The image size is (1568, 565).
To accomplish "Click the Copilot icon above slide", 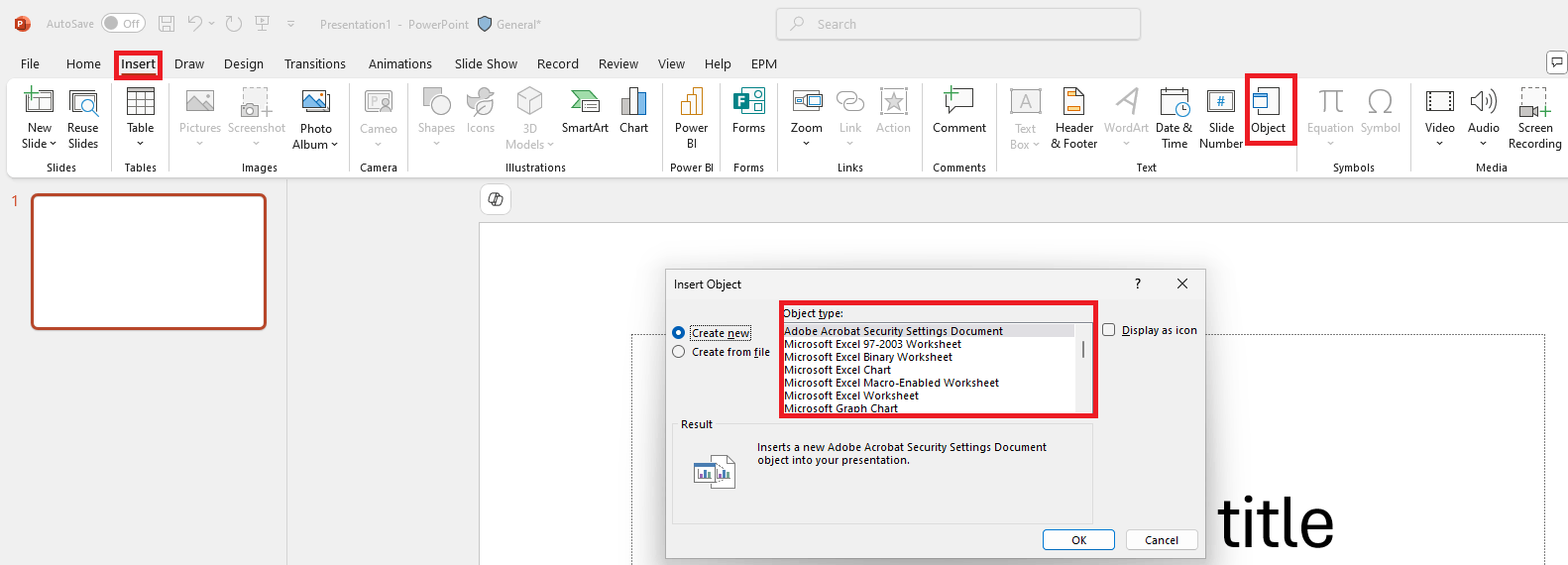I will (x=496, y=199).
